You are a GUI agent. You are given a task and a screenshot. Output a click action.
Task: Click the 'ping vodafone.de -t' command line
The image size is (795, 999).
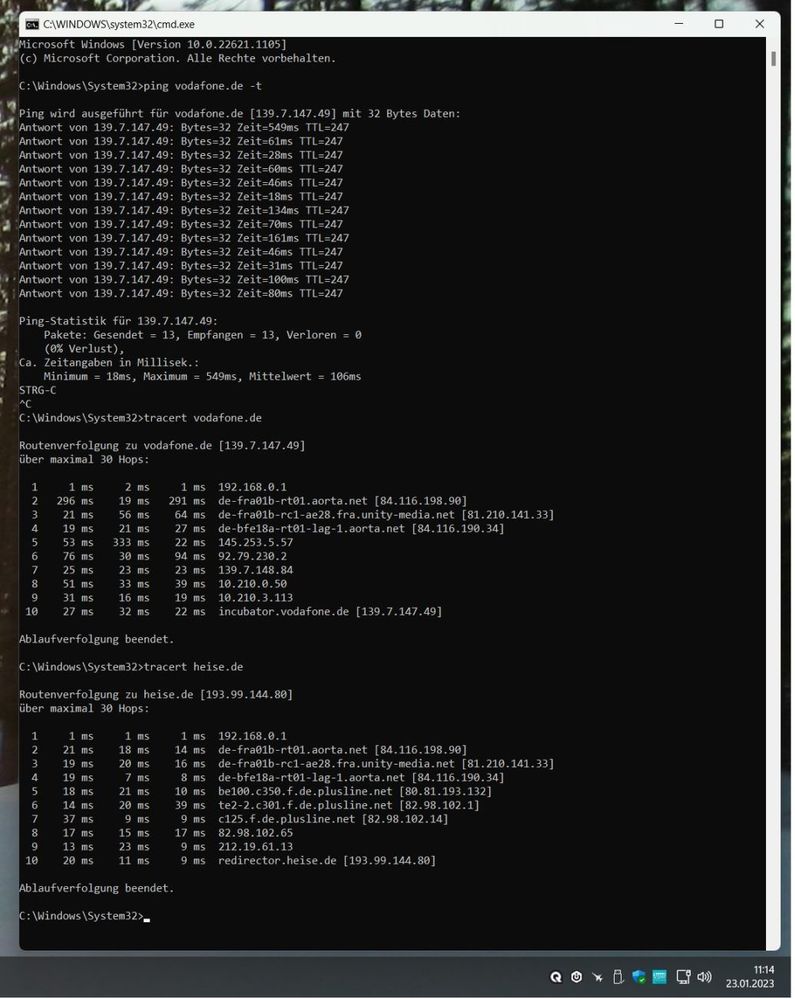click(x=140, y=86)
